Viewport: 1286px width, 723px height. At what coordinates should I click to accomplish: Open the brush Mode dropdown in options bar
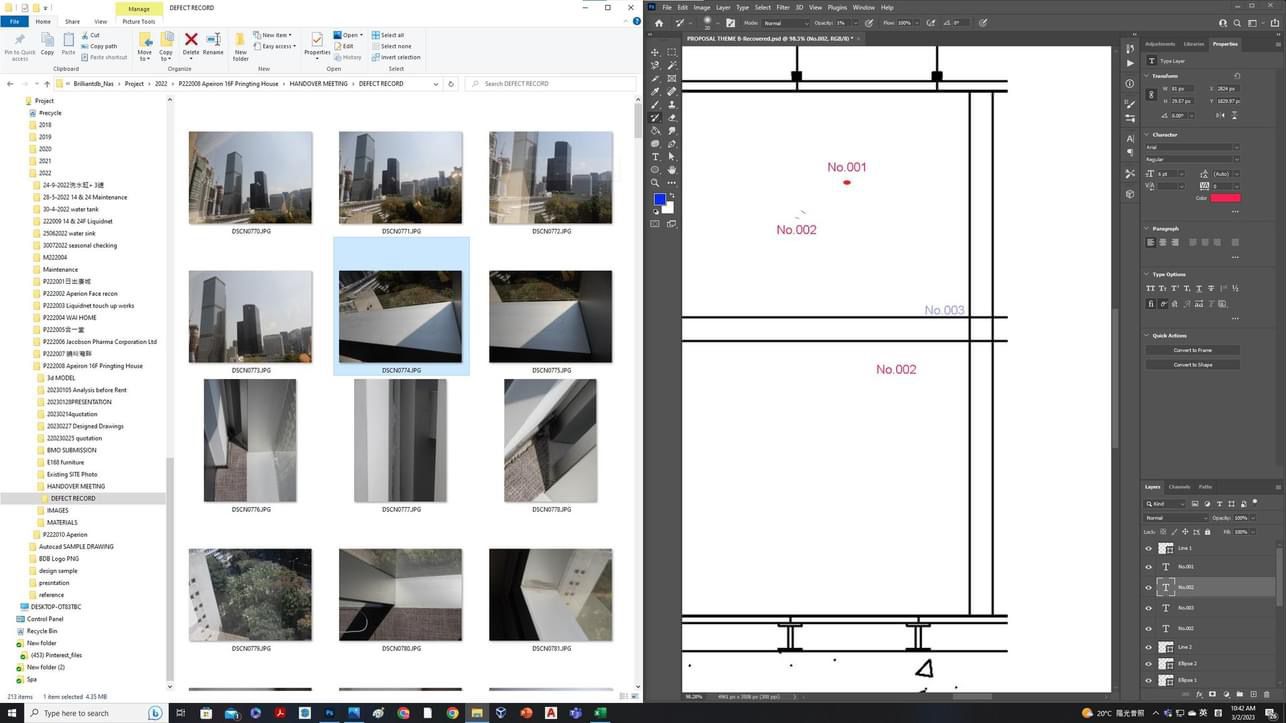pos(786,23)
